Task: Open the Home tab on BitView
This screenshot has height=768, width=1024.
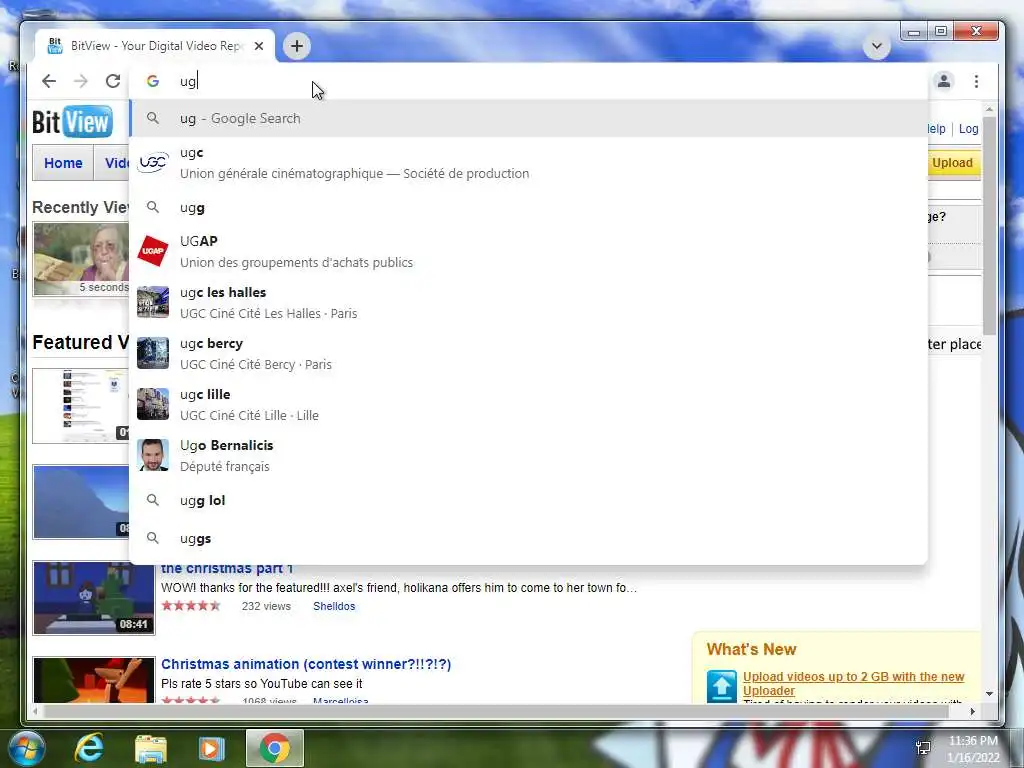Action: pyautogui.click(x=63, y=163)
